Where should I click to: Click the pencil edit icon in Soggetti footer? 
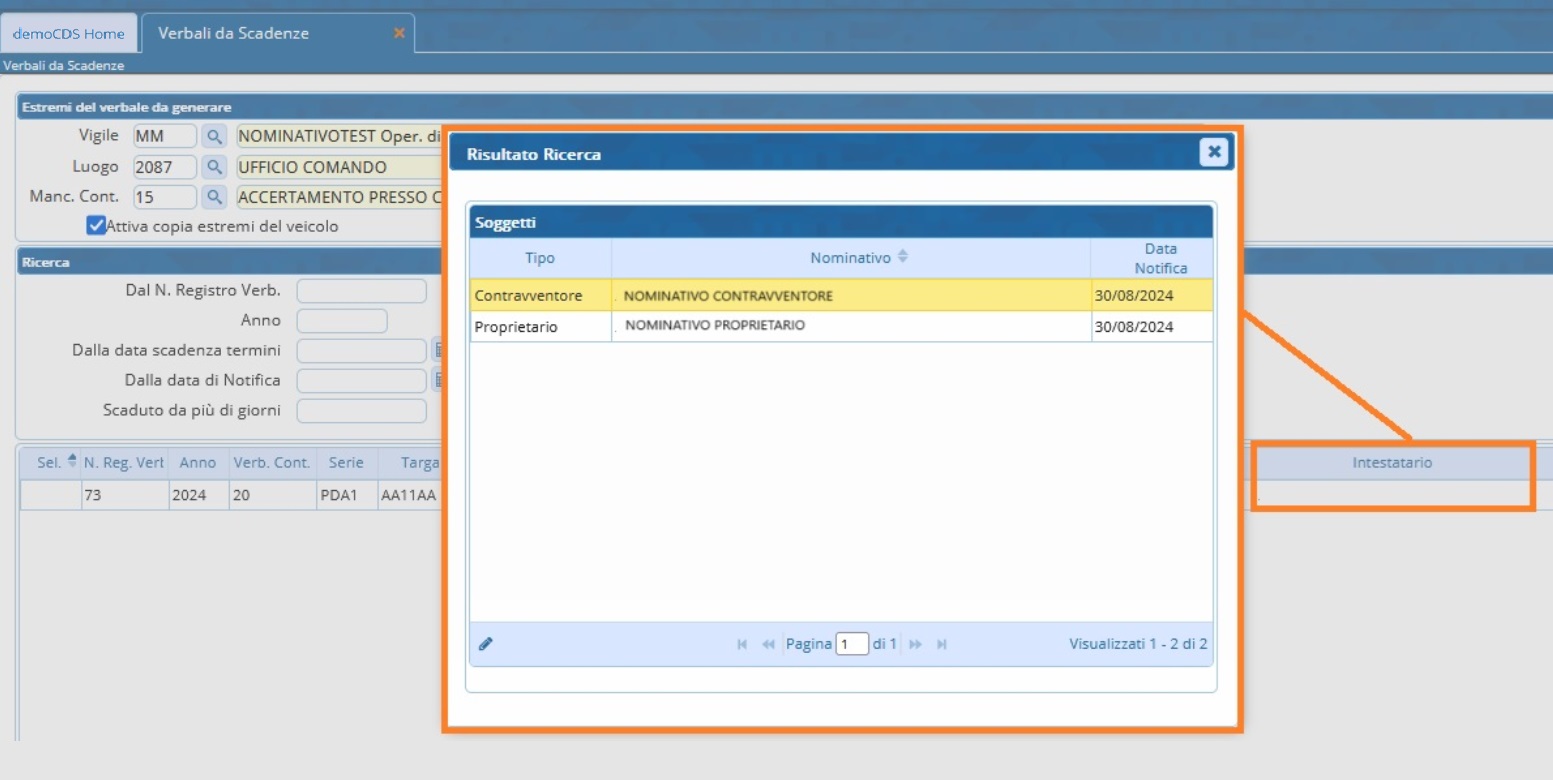(486, 644)
